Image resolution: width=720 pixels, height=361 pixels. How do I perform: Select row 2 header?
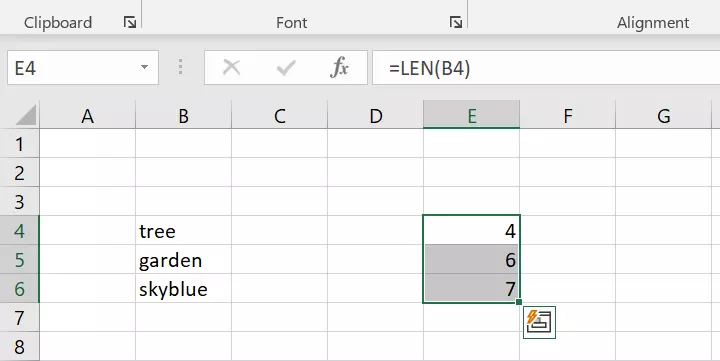19,172
